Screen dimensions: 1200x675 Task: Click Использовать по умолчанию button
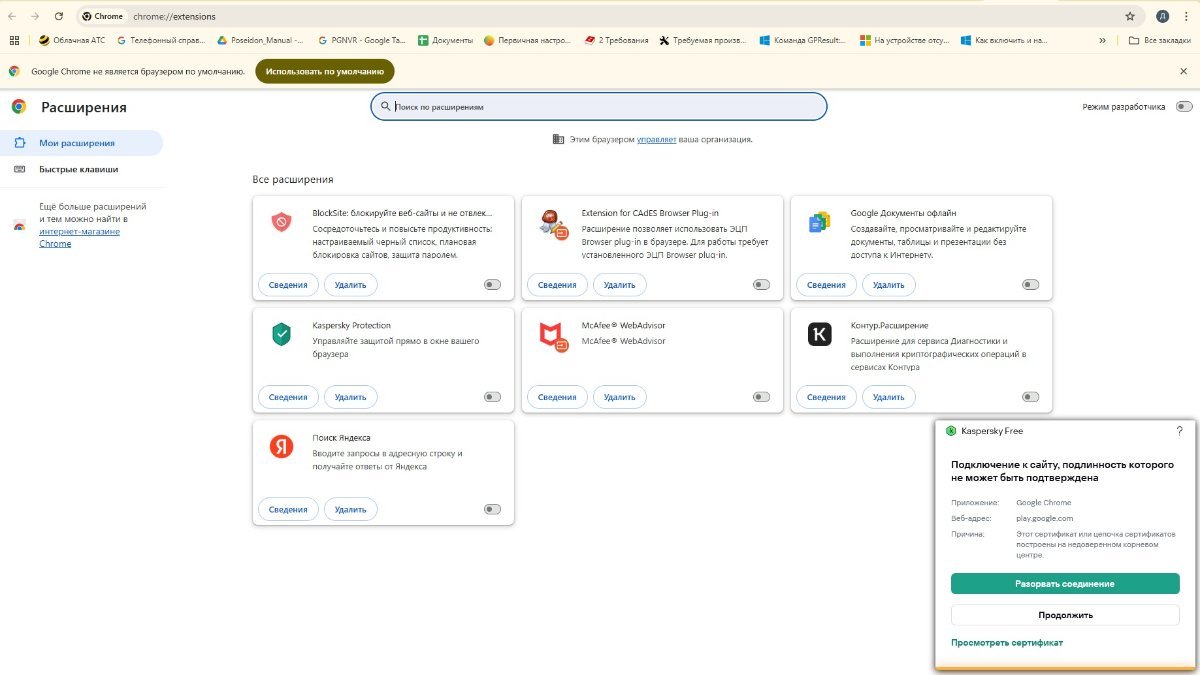click(x=325, y=71)
